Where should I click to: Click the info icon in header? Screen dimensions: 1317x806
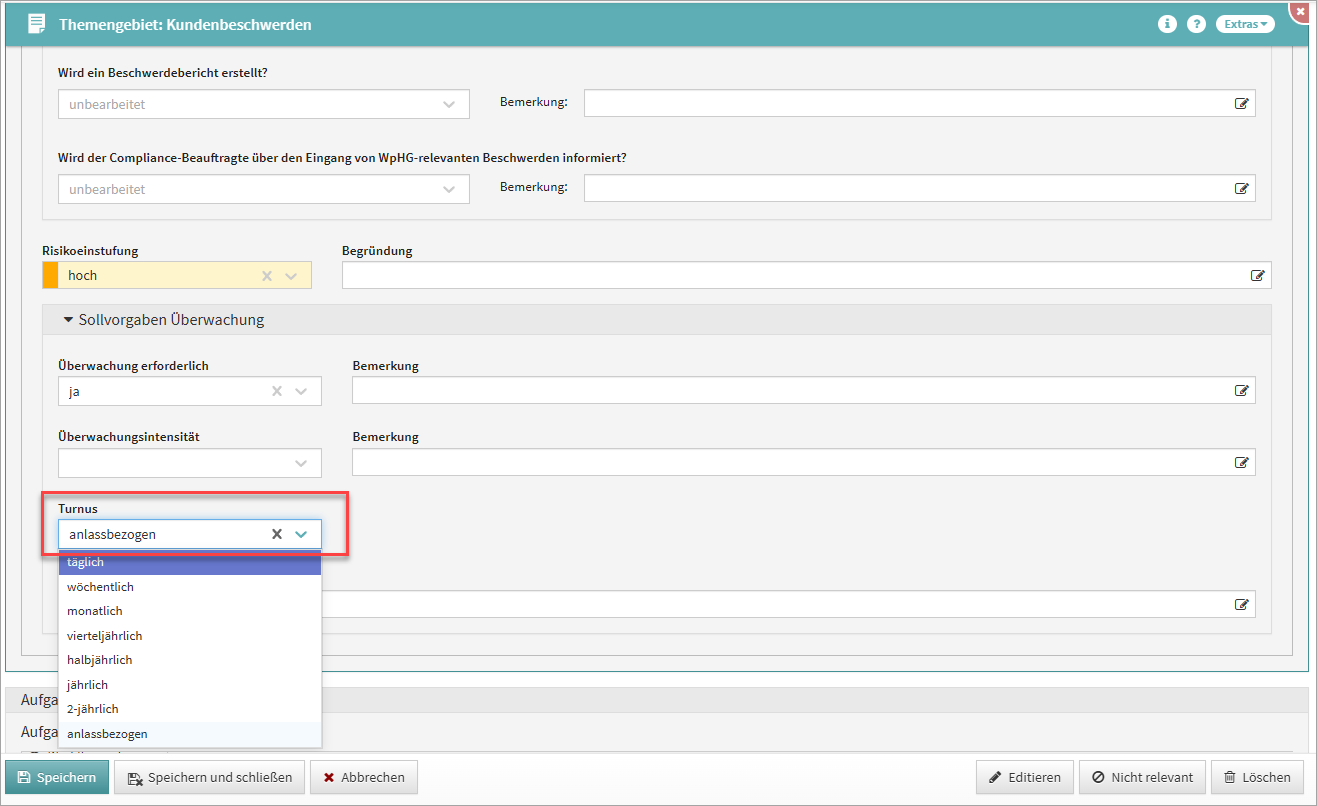pyautogui.click(x=1167, y=24)
